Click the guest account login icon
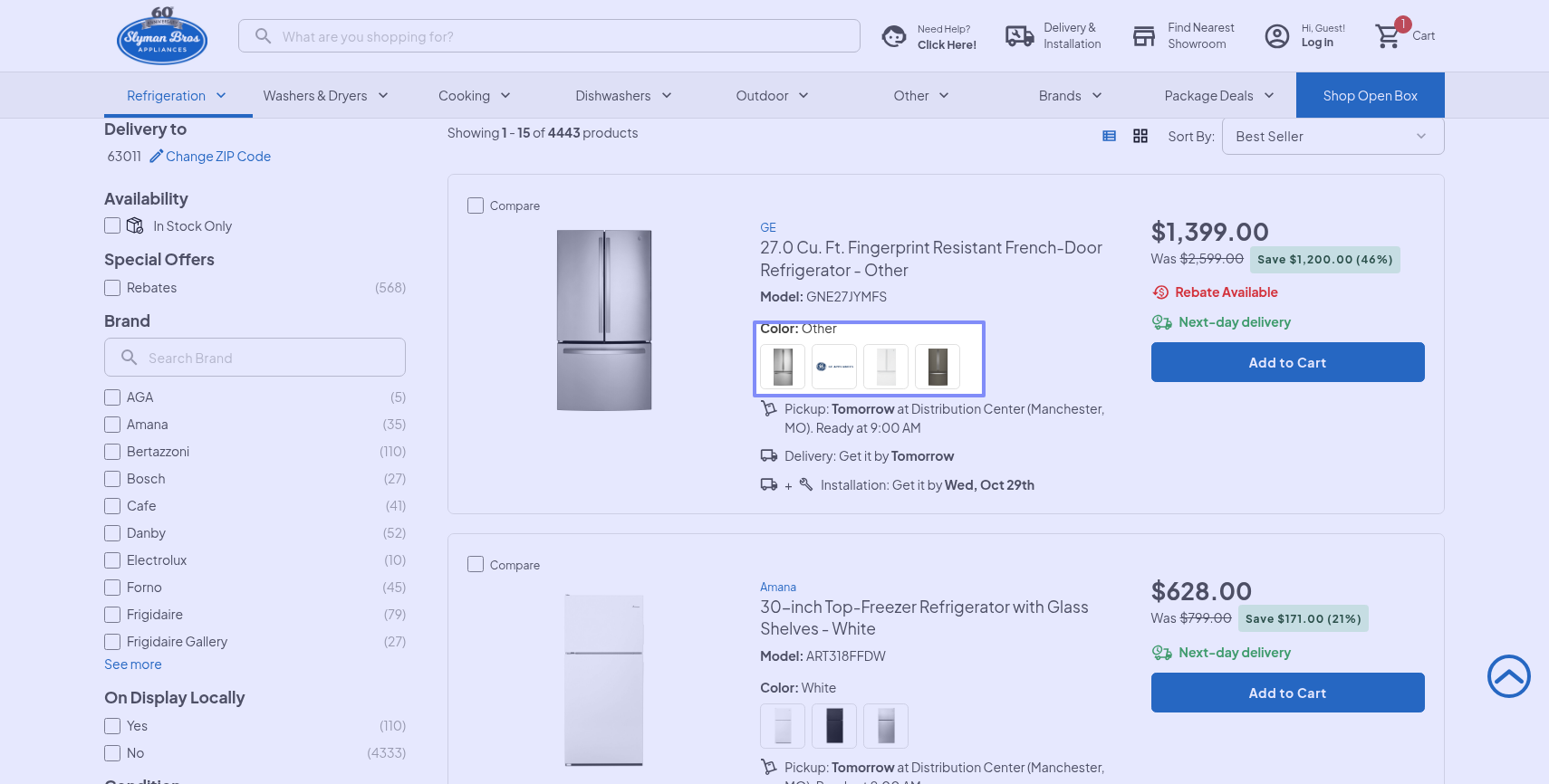Viewport: 1549px width, 784px height. [1276, 36]
